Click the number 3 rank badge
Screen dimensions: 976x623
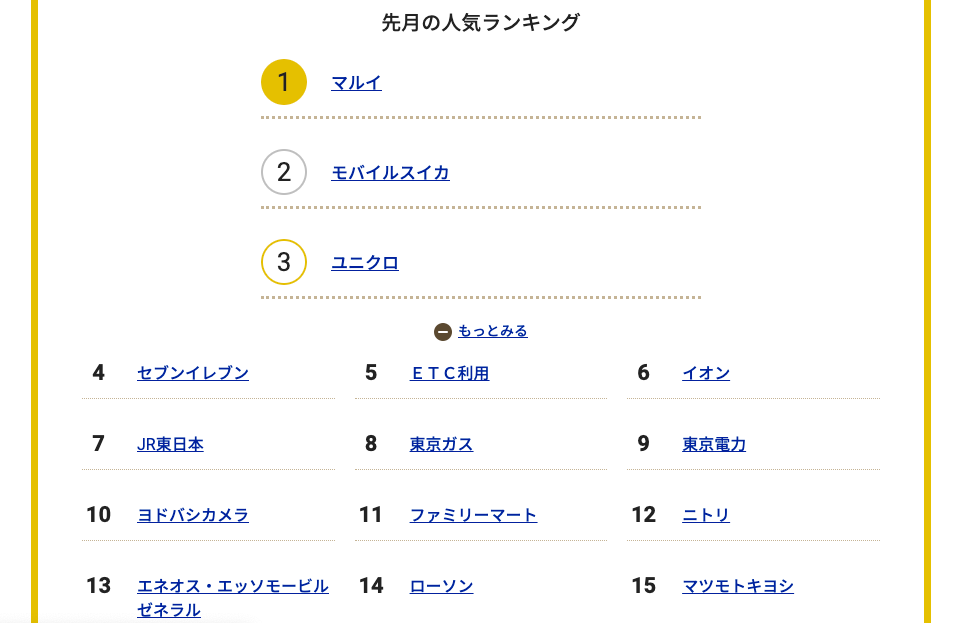284,262
